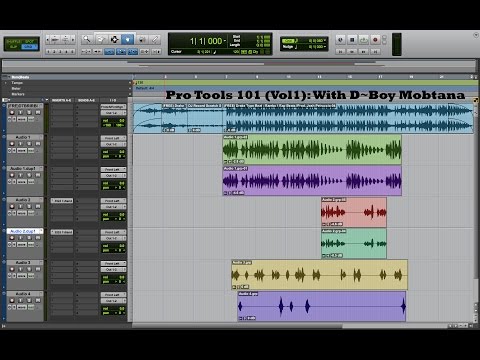
Task: Click the insert on Audio 2.dup1 track
Action: (x=62, y=232)
